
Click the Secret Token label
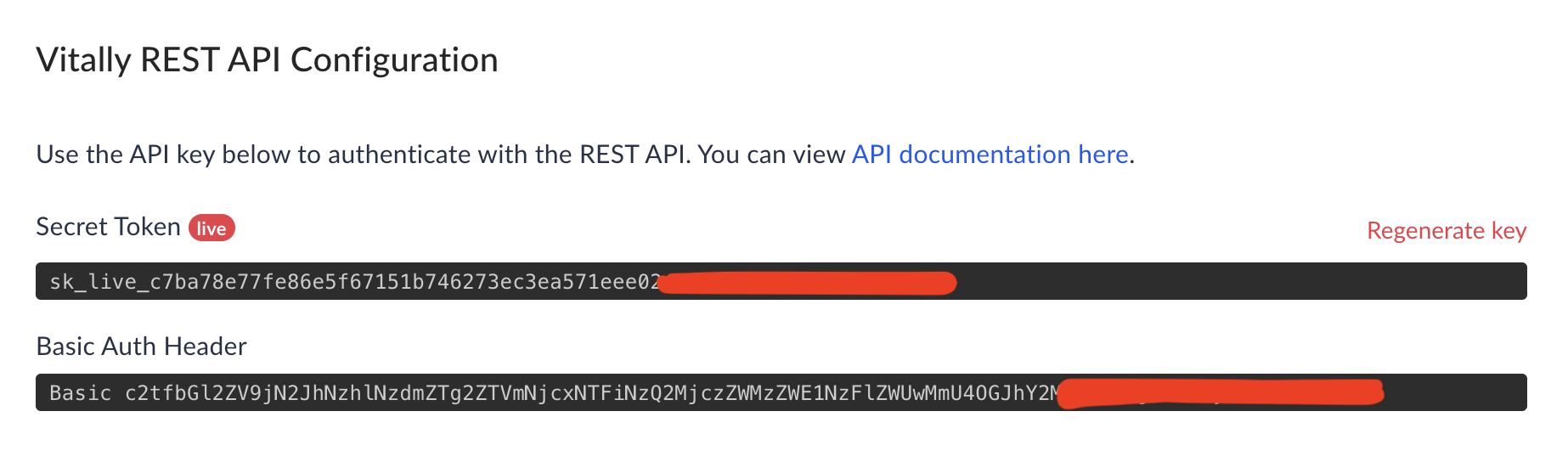click(x=108, y=228)
